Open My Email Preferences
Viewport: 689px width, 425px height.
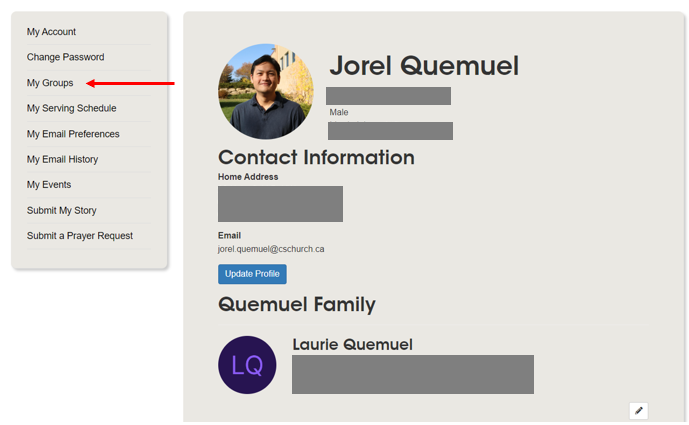[73, 134]
